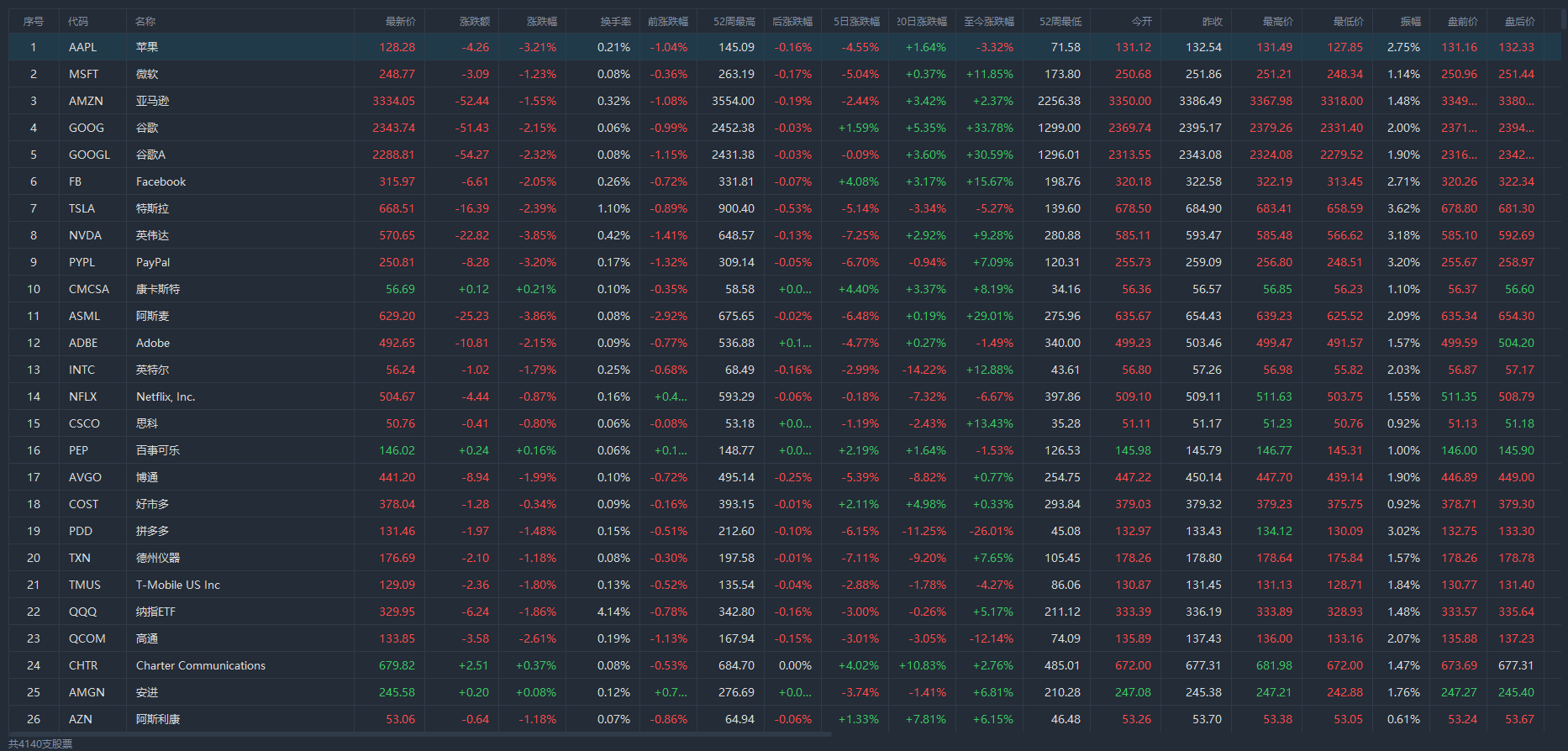Viewport: 1568px width, 751px height.
Task: Select the TSLA ticker code
Action: 82,208
